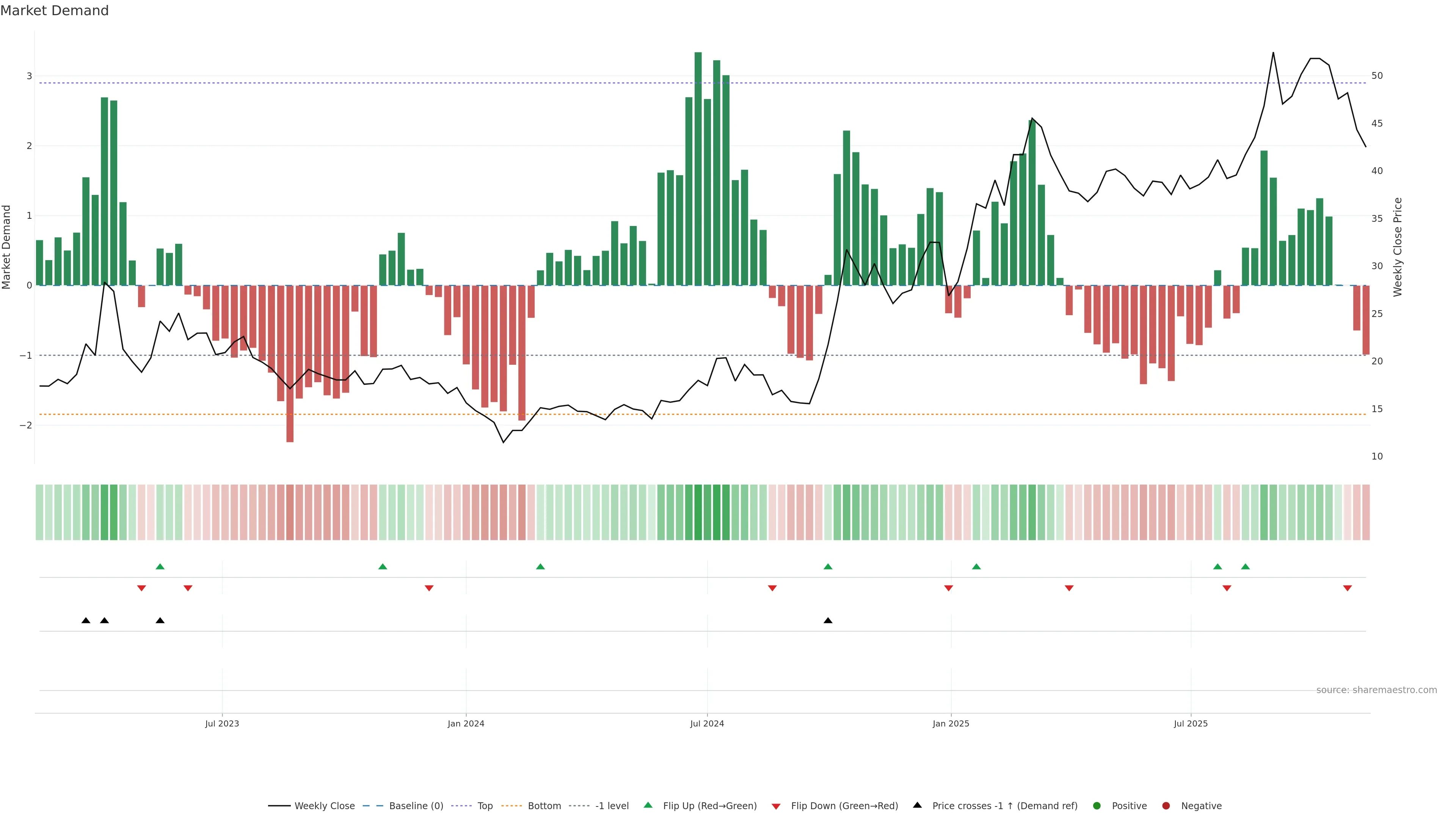Click the Jul 2024 axis label
This screenshot has height=819, width=1456.
(707, 723)
